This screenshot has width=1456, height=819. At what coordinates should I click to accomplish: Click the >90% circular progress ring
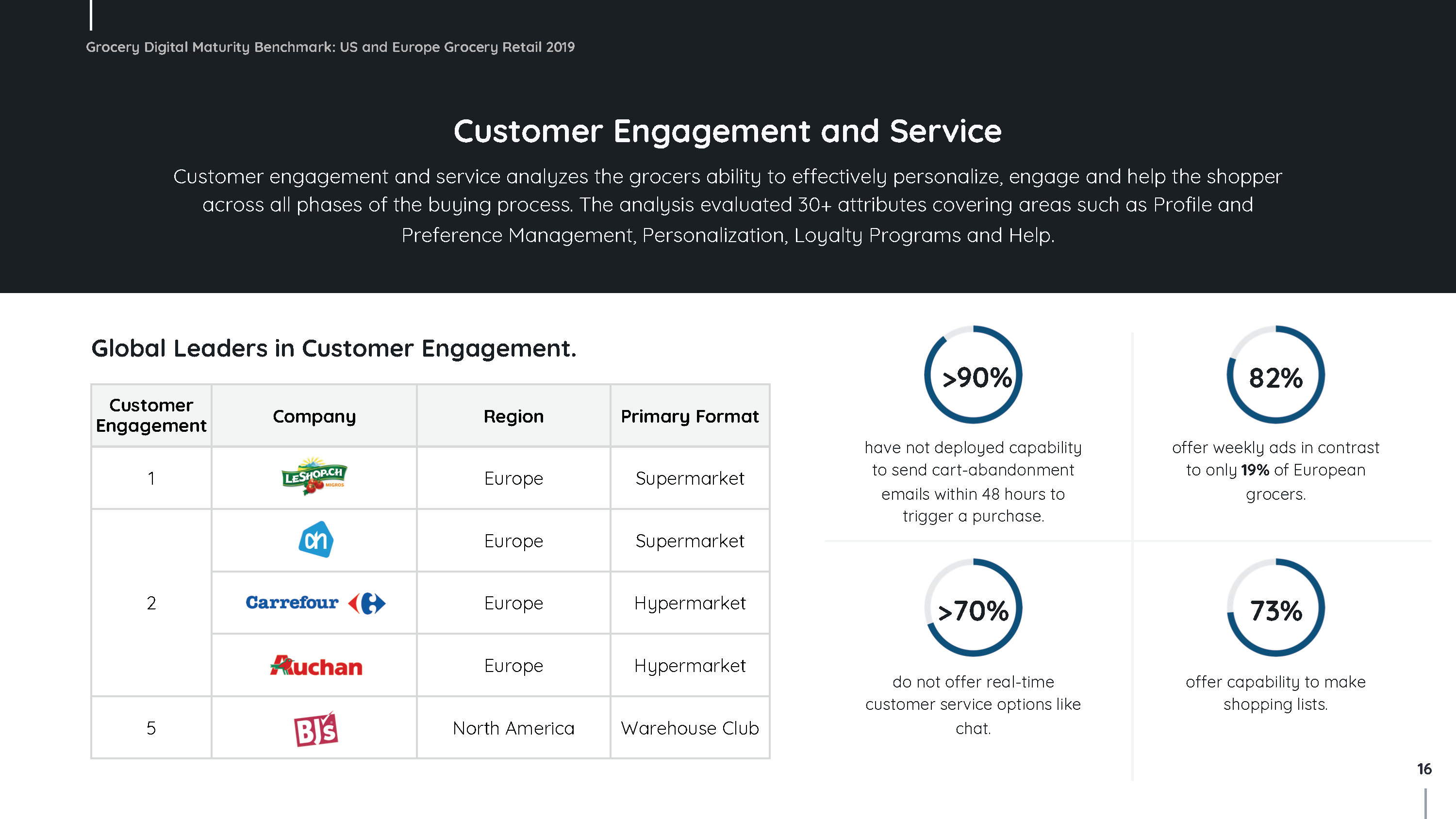(x=973, y=375)
